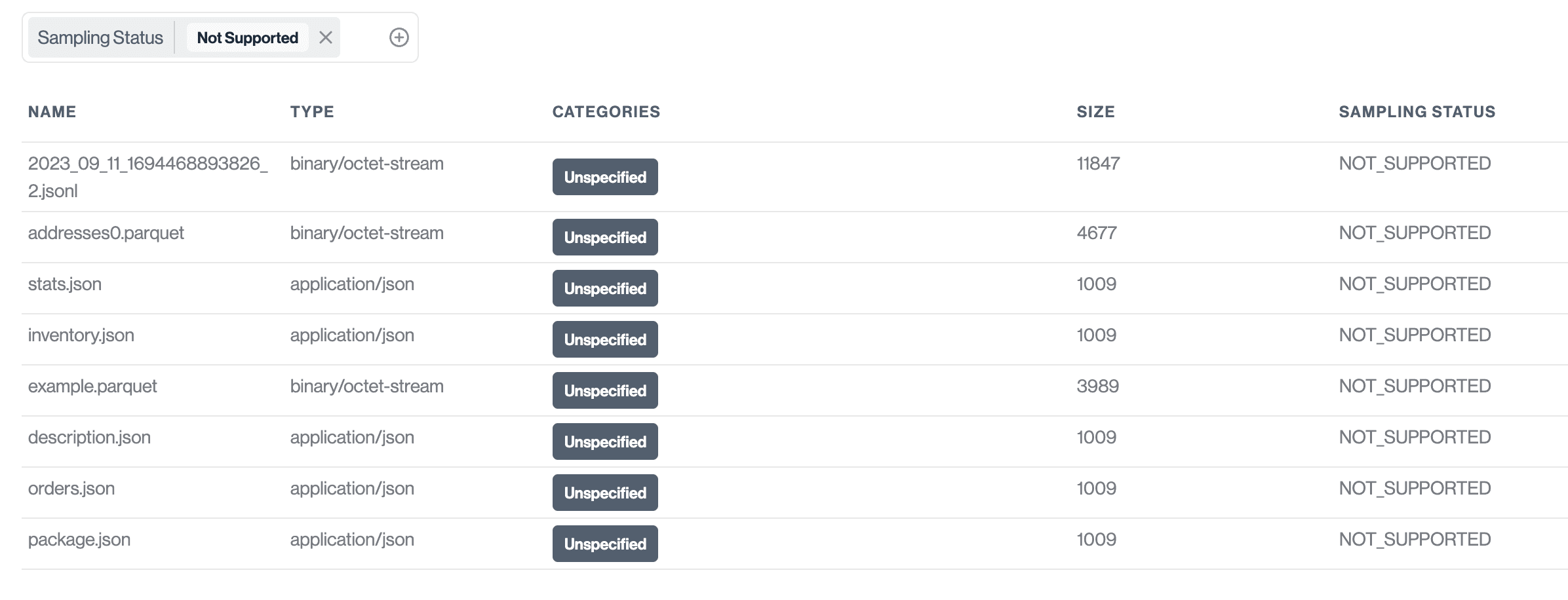Open the SIZE column sort options
This screenshot has width=1568, height=600.
pos(1095,111)
